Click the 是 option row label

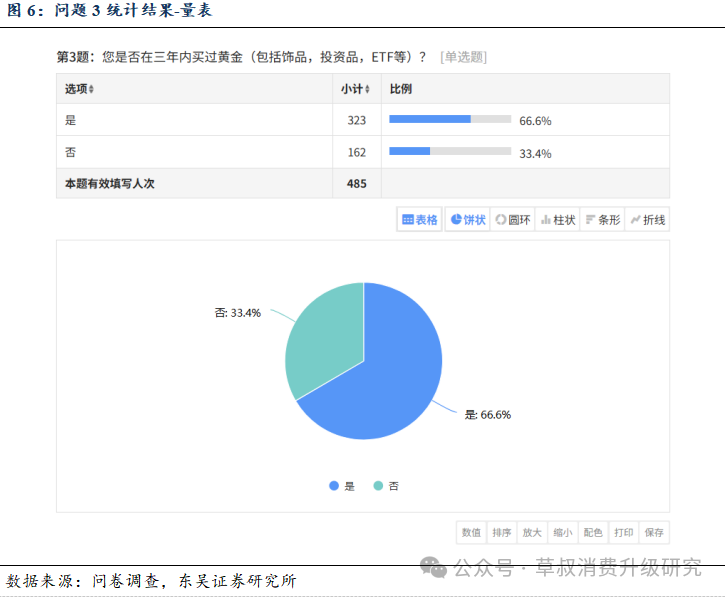(x=70, y=120)
